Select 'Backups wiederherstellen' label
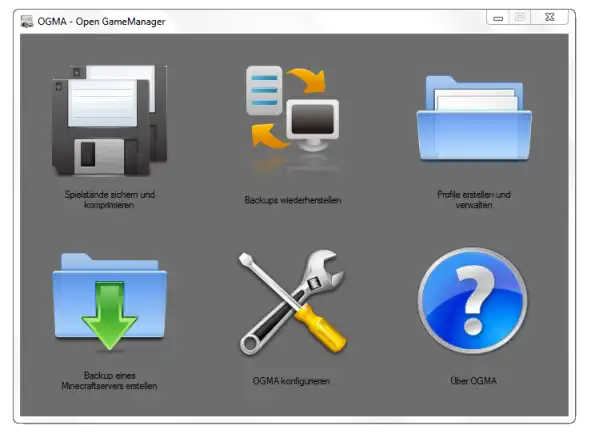 point(293,200)
